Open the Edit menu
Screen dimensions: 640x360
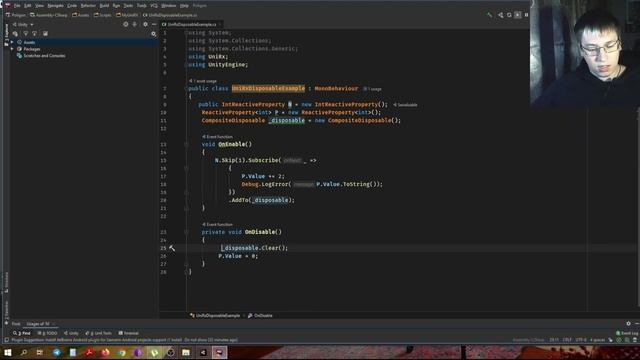pos(28,6)
